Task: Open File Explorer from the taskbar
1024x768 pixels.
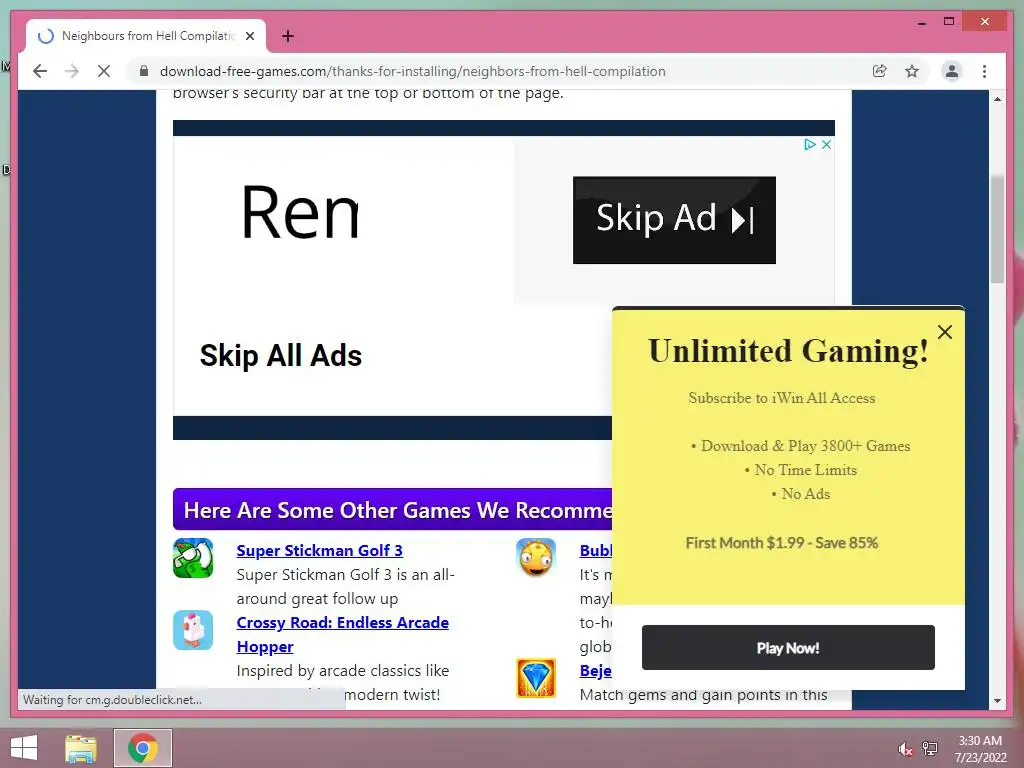Action: coord(81,748)
